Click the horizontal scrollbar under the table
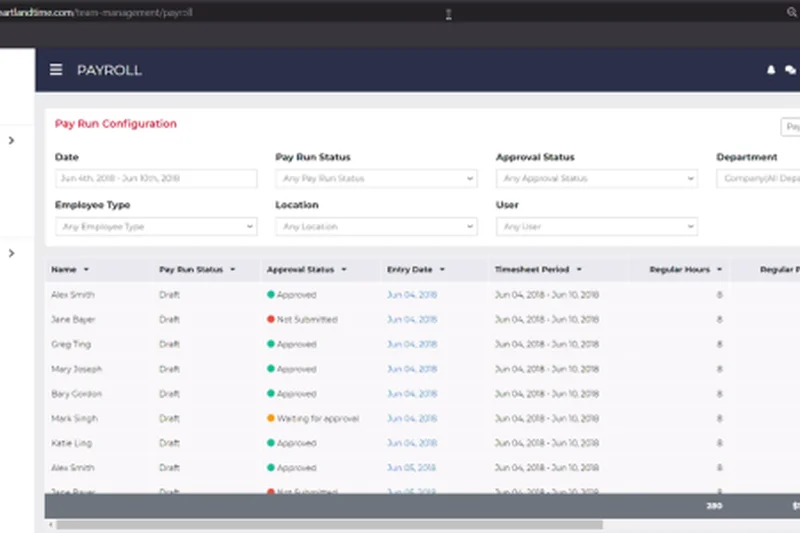This screenshot has width=800, height=533. [330, 524]
